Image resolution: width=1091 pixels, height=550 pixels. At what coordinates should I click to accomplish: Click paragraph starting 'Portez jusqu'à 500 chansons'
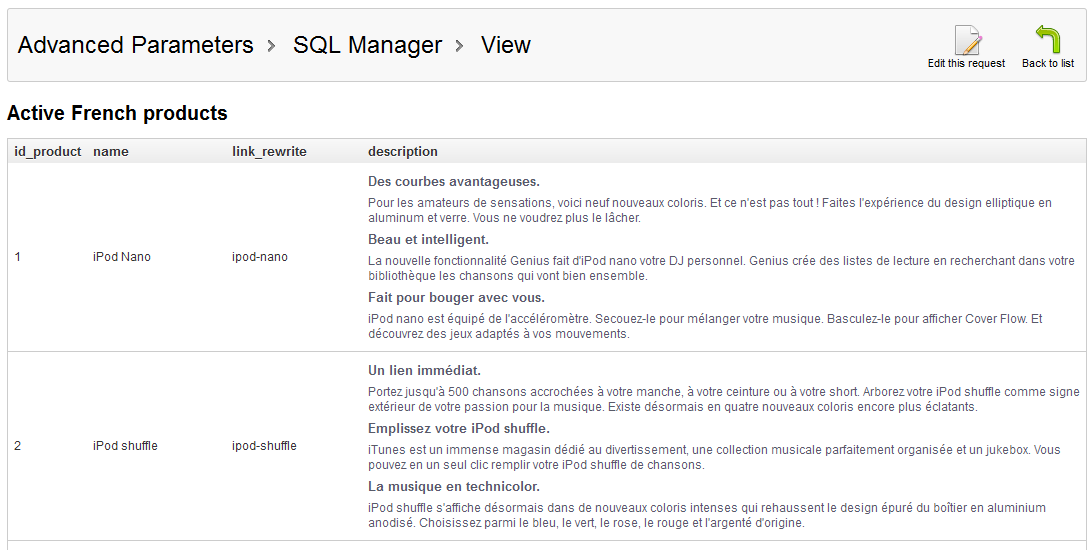point(724,399)
